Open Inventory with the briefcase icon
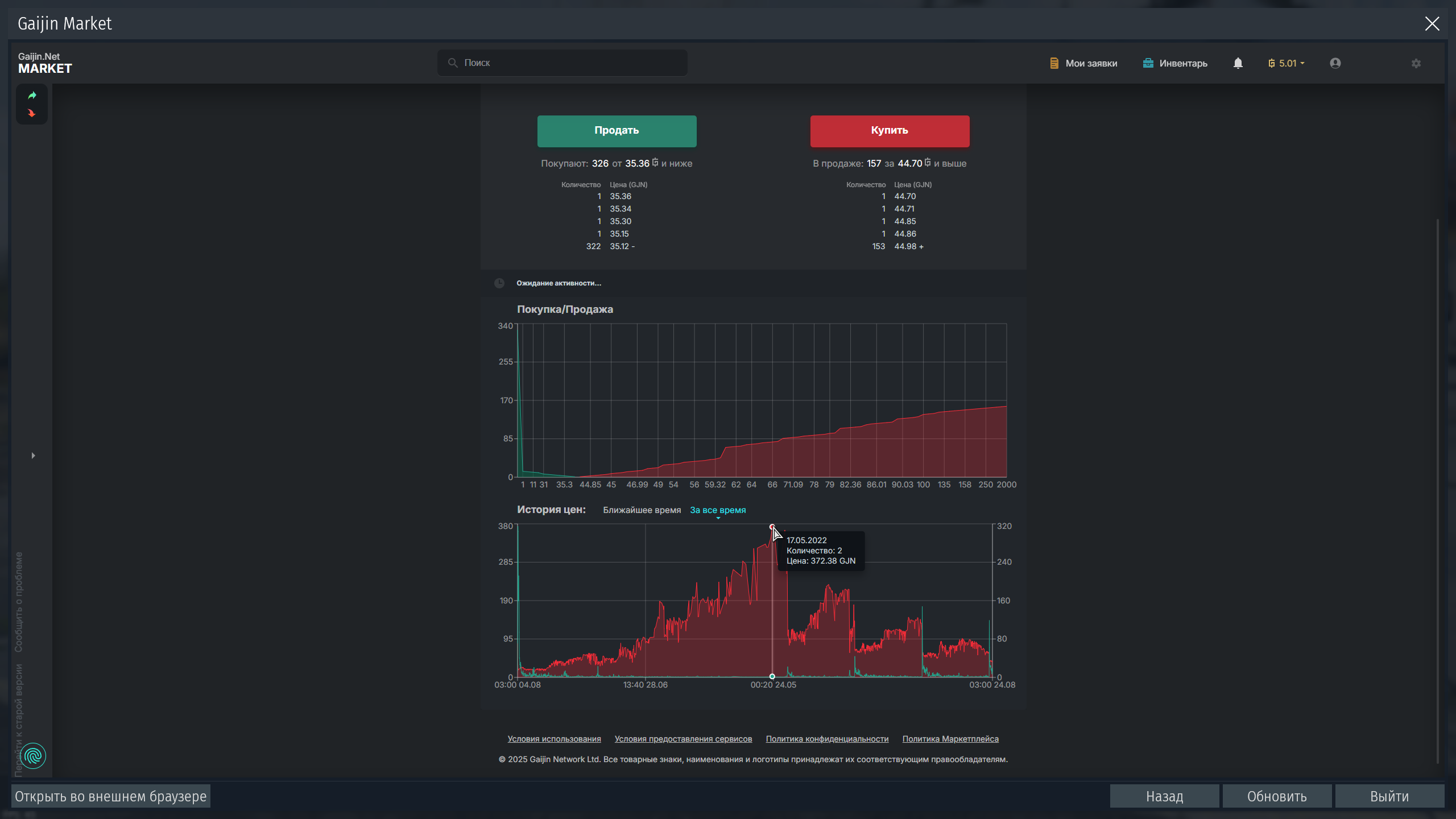1456x819 pixels. pos(1174,63)
